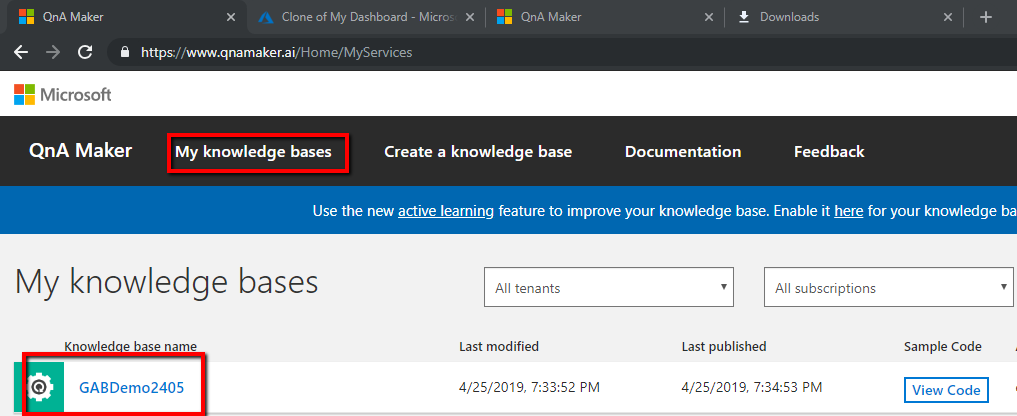Open the Documentation menu item
This screenshot has width=1017, height=416.
[683, 152]
